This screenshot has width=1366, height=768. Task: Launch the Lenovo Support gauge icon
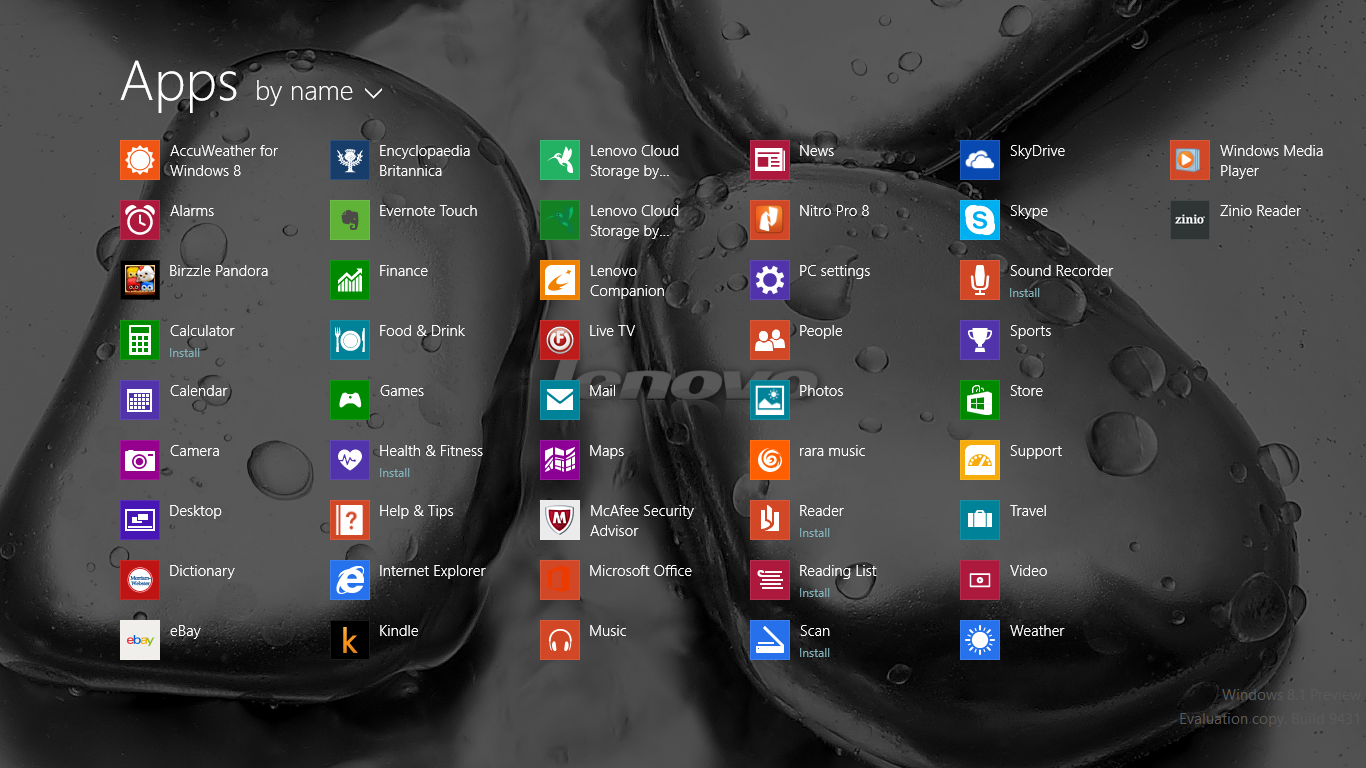[x=980, y=460]
